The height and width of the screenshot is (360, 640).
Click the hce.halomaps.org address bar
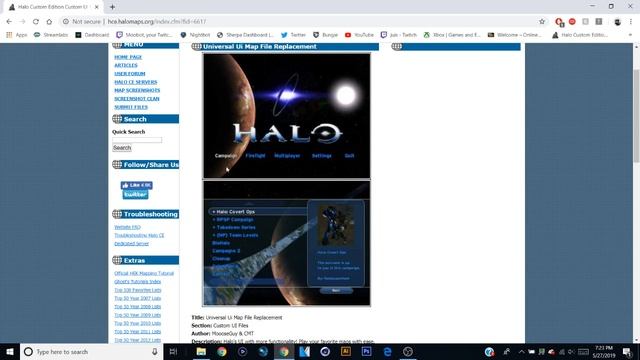(x=157, y=22)
